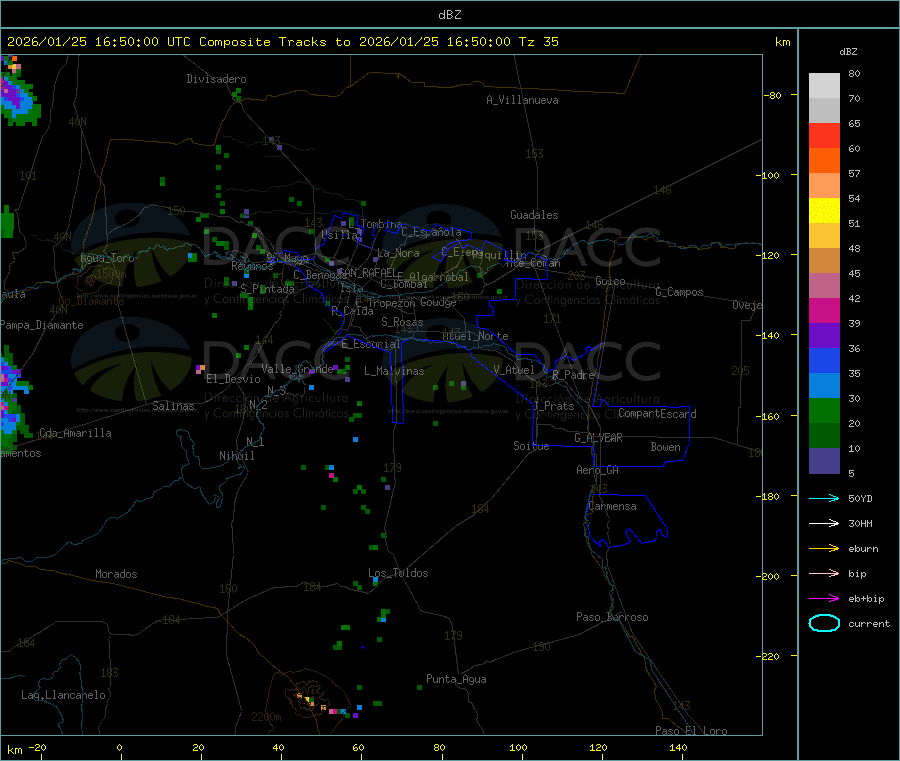900x761 pixels.
Task: Click the L_Malvinas location label
Action: 394,371
